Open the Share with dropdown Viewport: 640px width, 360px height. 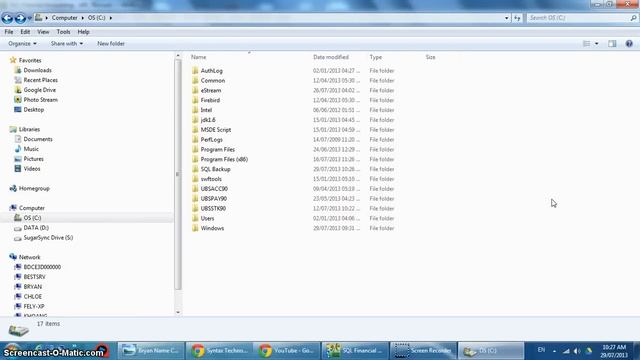click(x=67, y=44)
